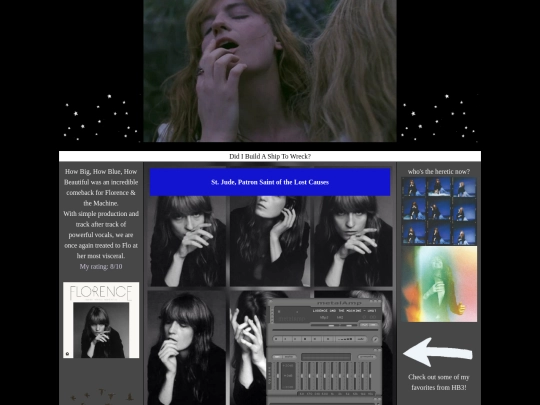Click the 6k equalizer band slider
This screenshot has width=540, height=405.
coord(347,376)
